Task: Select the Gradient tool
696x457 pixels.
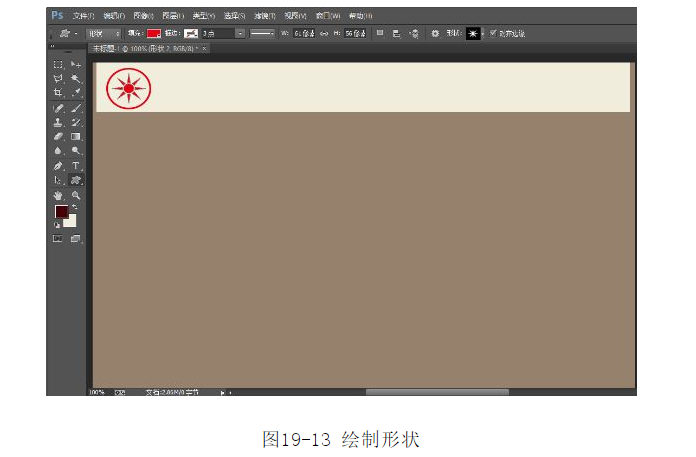Action: pyautogui.click(x=76, y=137)
